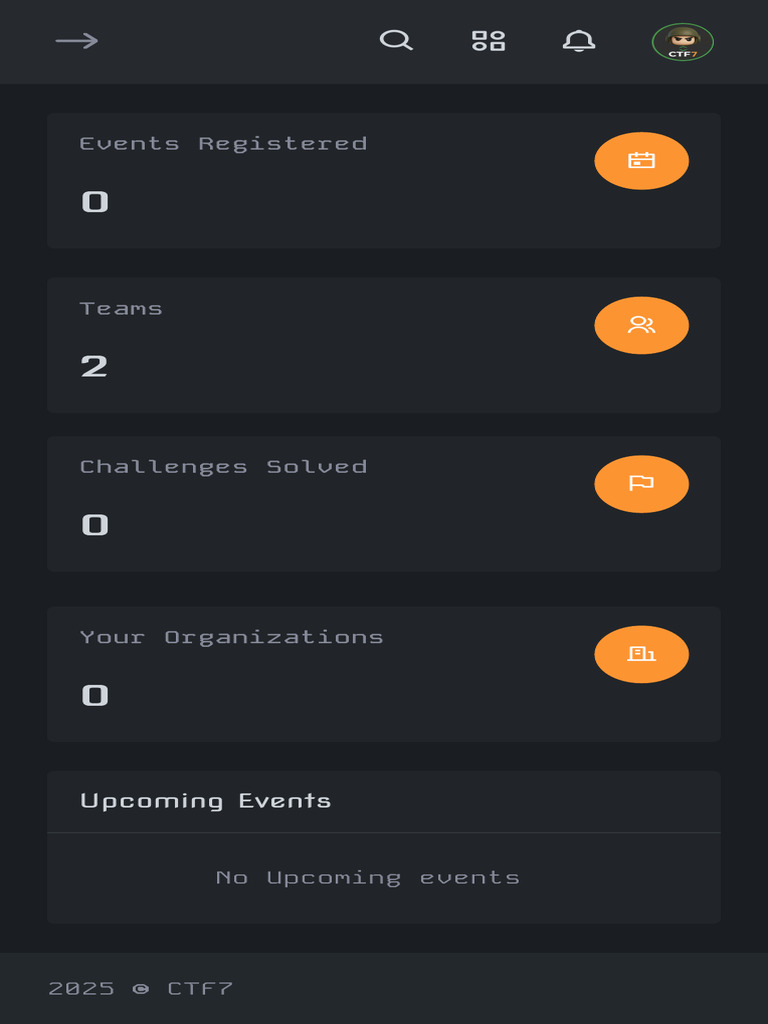Click the Events Registered label
Image resolution: width=768 pixels, height=1024 pixels.
[x=223, y=144]
